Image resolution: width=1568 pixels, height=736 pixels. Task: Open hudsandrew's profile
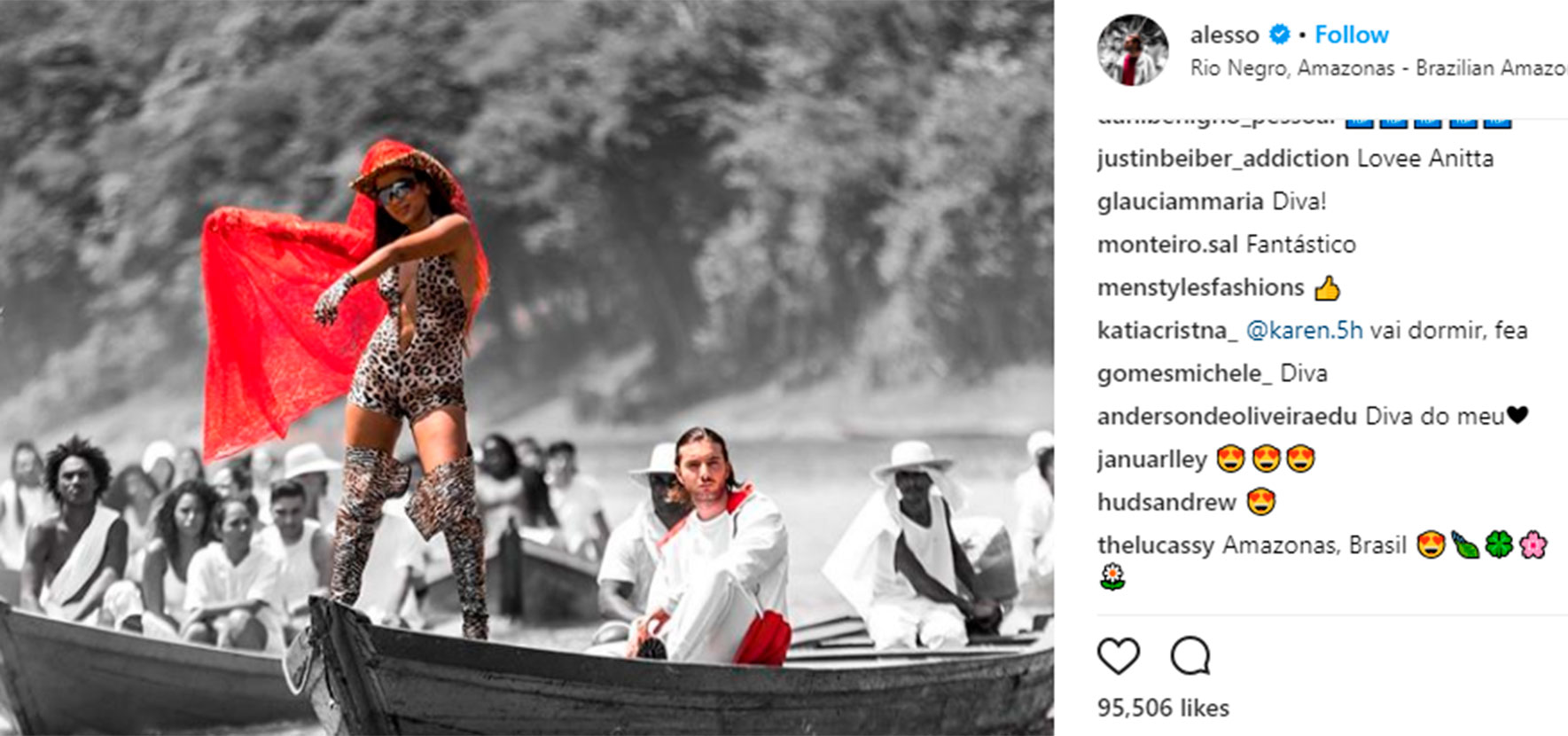point(1166,503)
